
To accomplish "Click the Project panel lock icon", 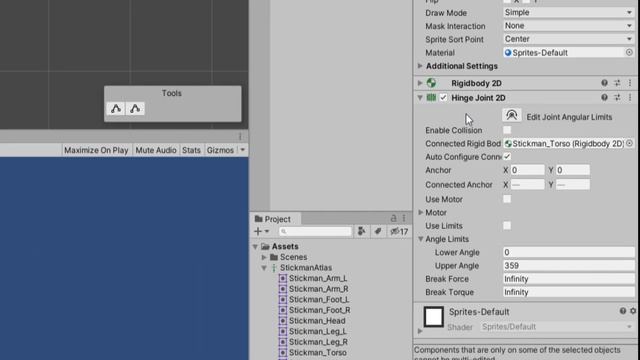I will pyautogui.click(x=393, y=218).
